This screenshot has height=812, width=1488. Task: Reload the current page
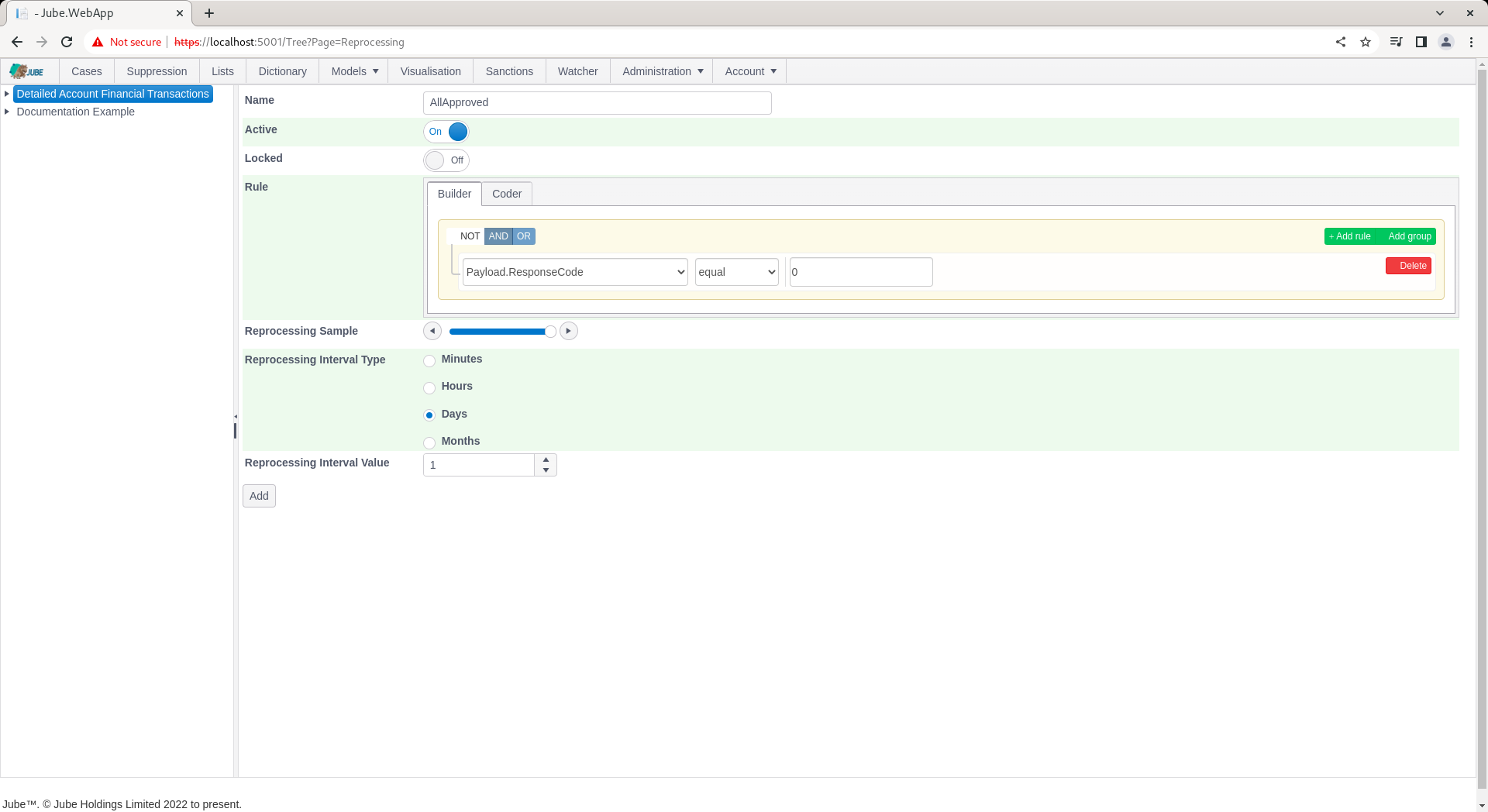click(x=67, y=42)
